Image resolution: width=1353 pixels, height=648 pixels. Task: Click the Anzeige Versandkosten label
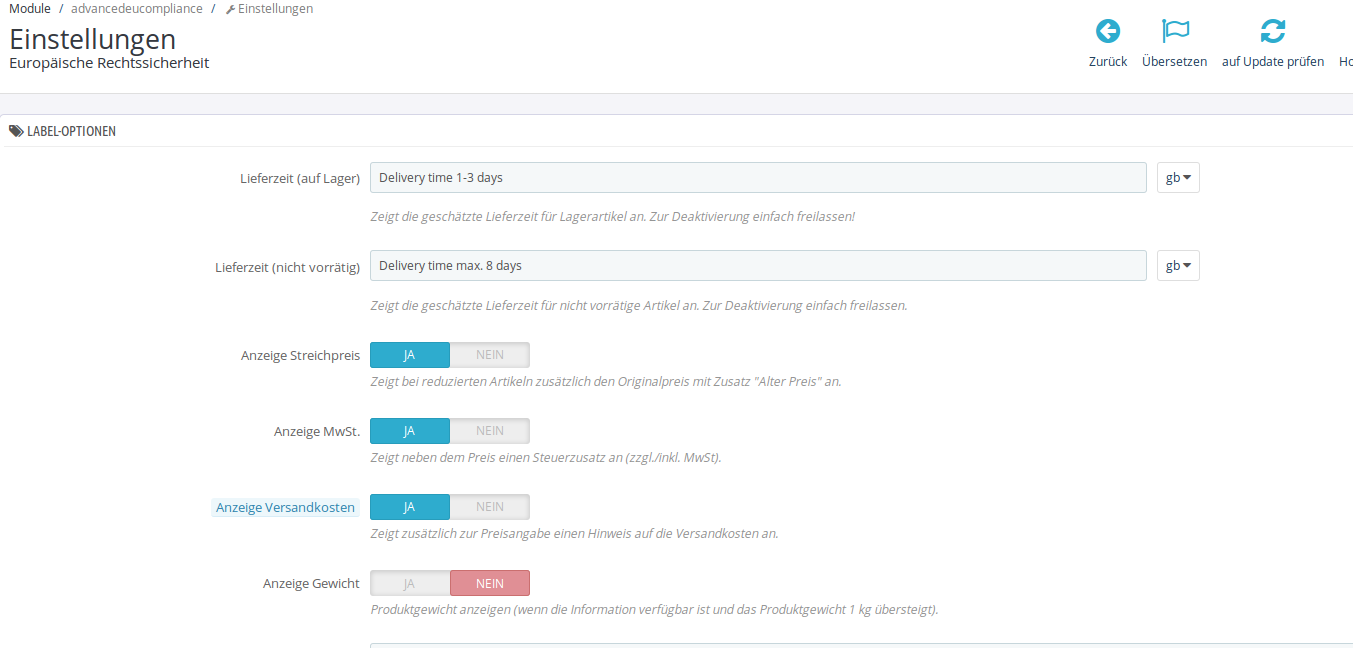click(x=286, y=508)
